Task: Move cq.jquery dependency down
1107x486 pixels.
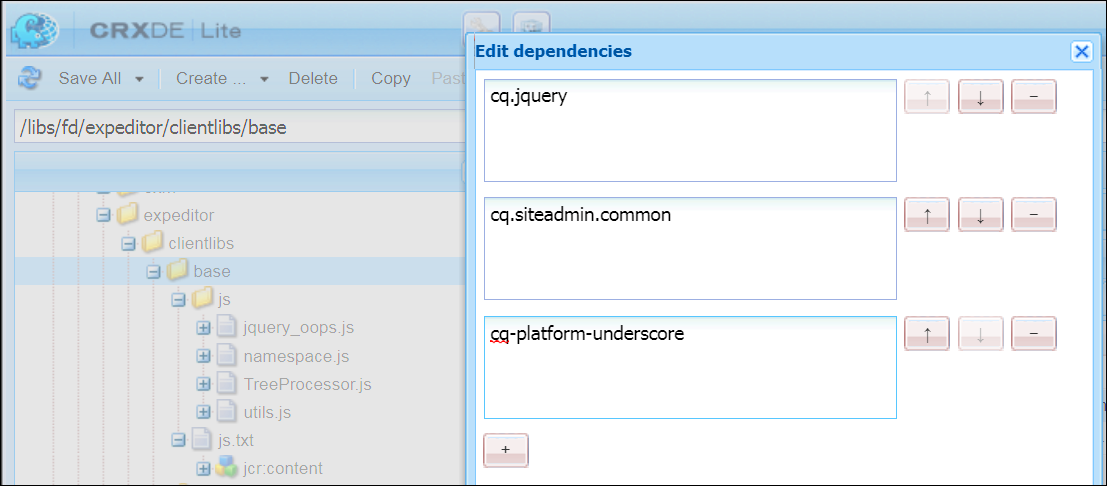Action: (x=980, y=97)
